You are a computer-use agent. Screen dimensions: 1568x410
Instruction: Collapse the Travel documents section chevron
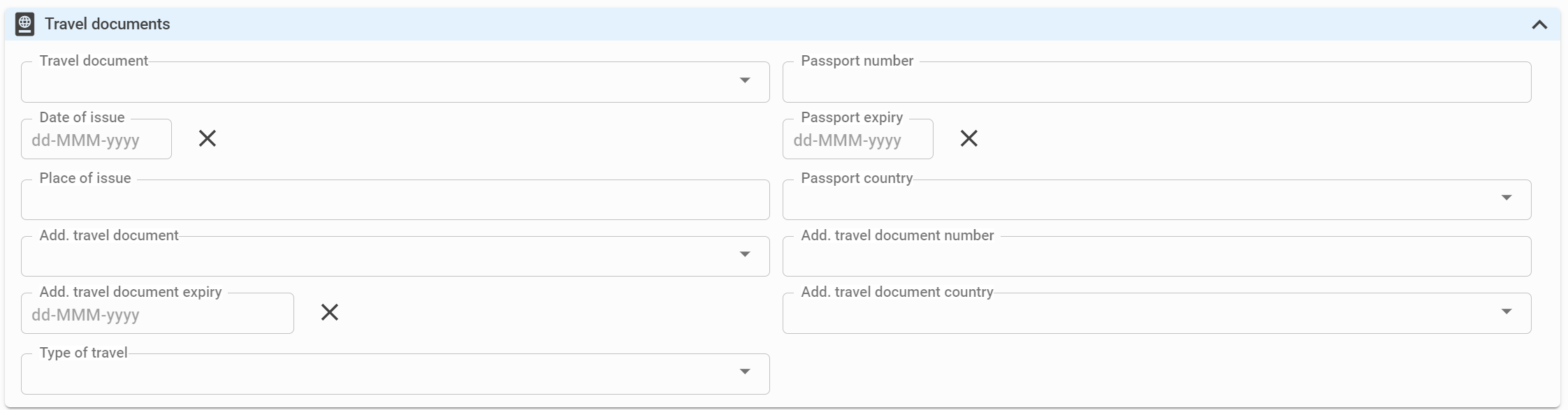pos(1539,24)
